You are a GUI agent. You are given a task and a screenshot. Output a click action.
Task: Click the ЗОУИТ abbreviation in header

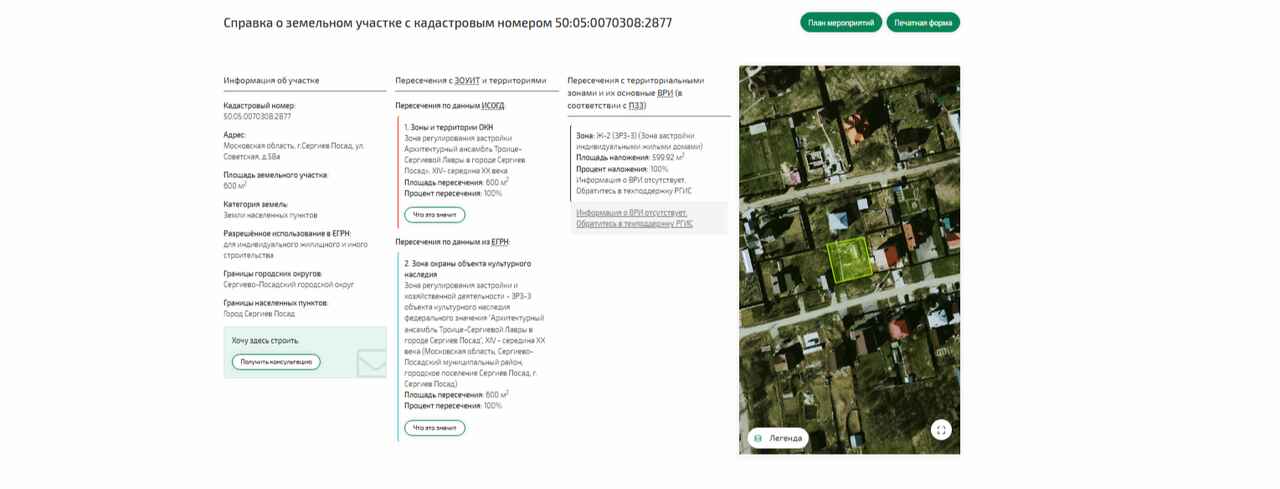tap(466, 80)
